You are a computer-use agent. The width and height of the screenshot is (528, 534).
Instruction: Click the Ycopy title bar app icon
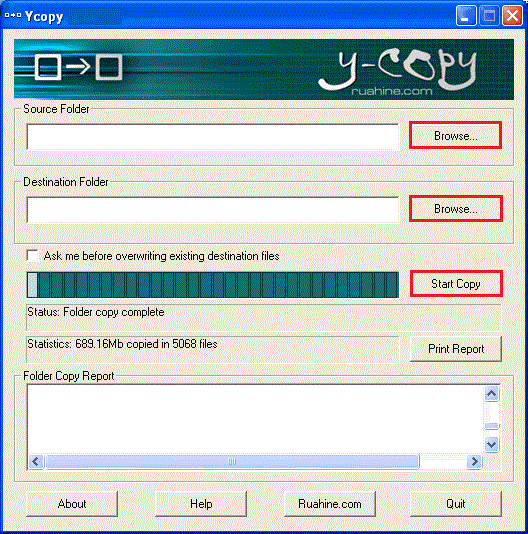13,16
